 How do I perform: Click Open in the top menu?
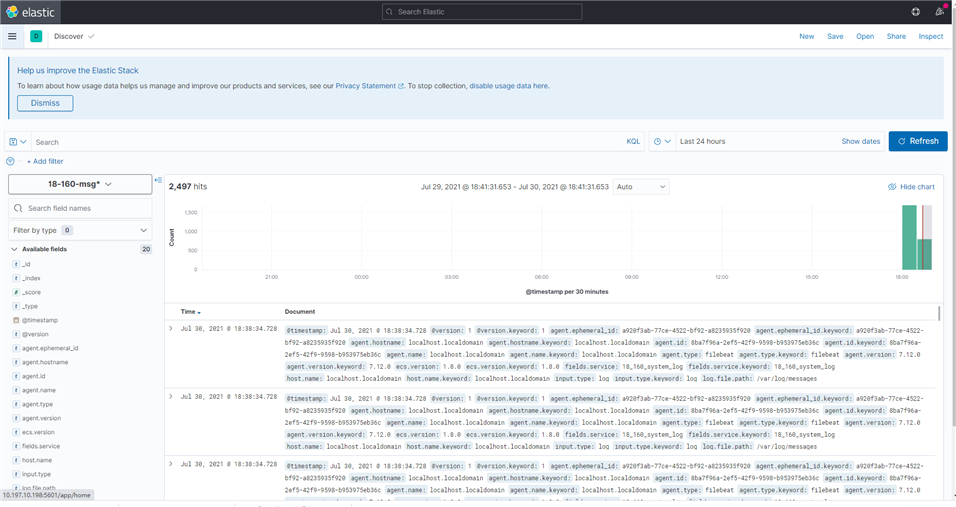pyautogui.click(x=865, y=37)
